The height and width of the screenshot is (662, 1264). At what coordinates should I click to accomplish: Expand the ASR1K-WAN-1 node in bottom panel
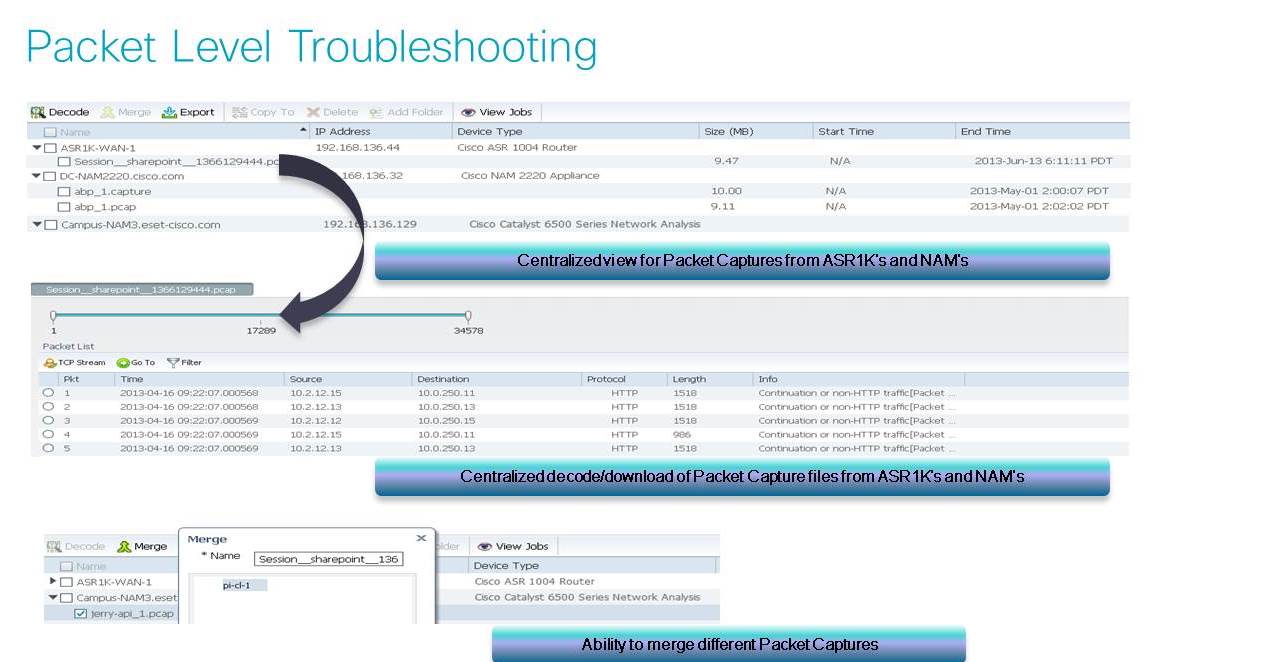(53, 581)
